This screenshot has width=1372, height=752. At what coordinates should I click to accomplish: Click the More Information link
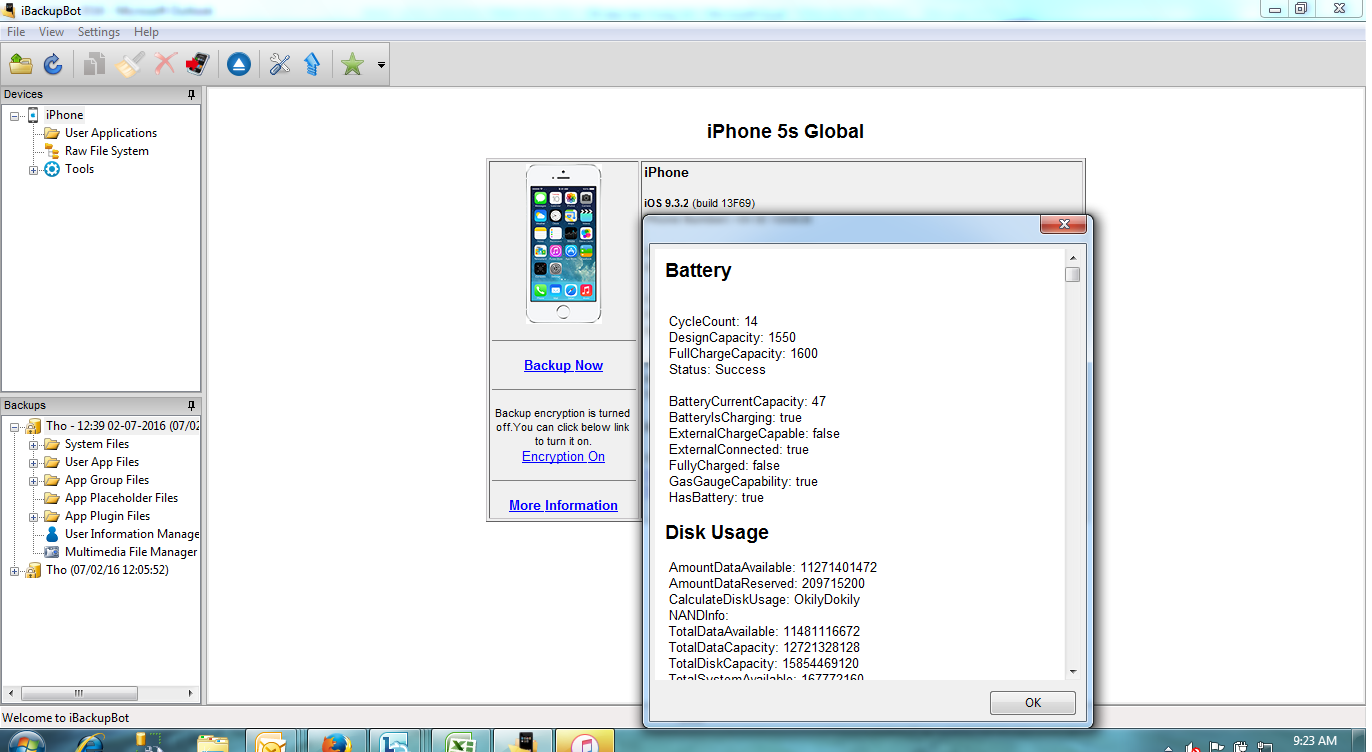564,505
